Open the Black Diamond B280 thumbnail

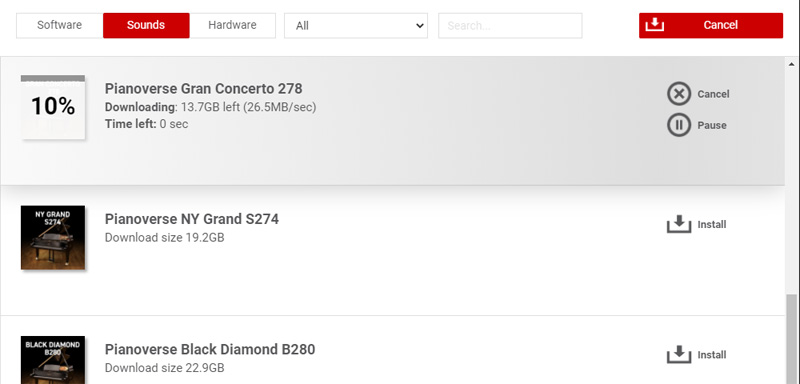53,360
